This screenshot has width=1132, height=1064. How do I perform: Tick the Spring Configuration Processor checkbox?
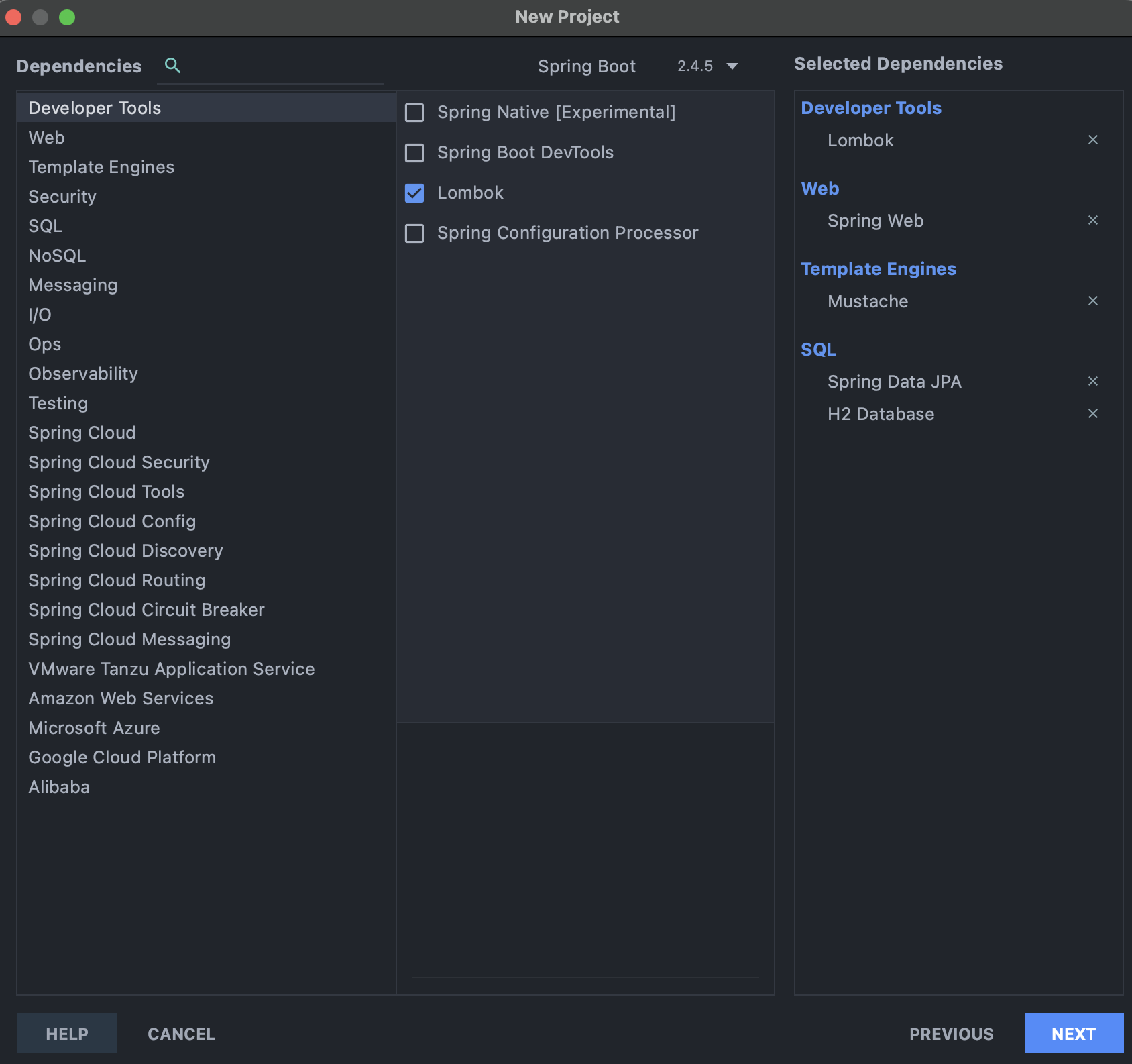coord(414,233)
